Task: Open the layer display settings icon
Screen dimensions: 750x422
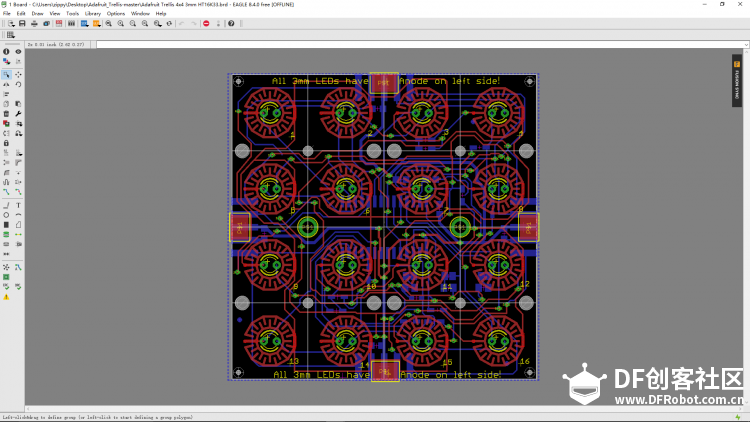Action: [6, 61]
